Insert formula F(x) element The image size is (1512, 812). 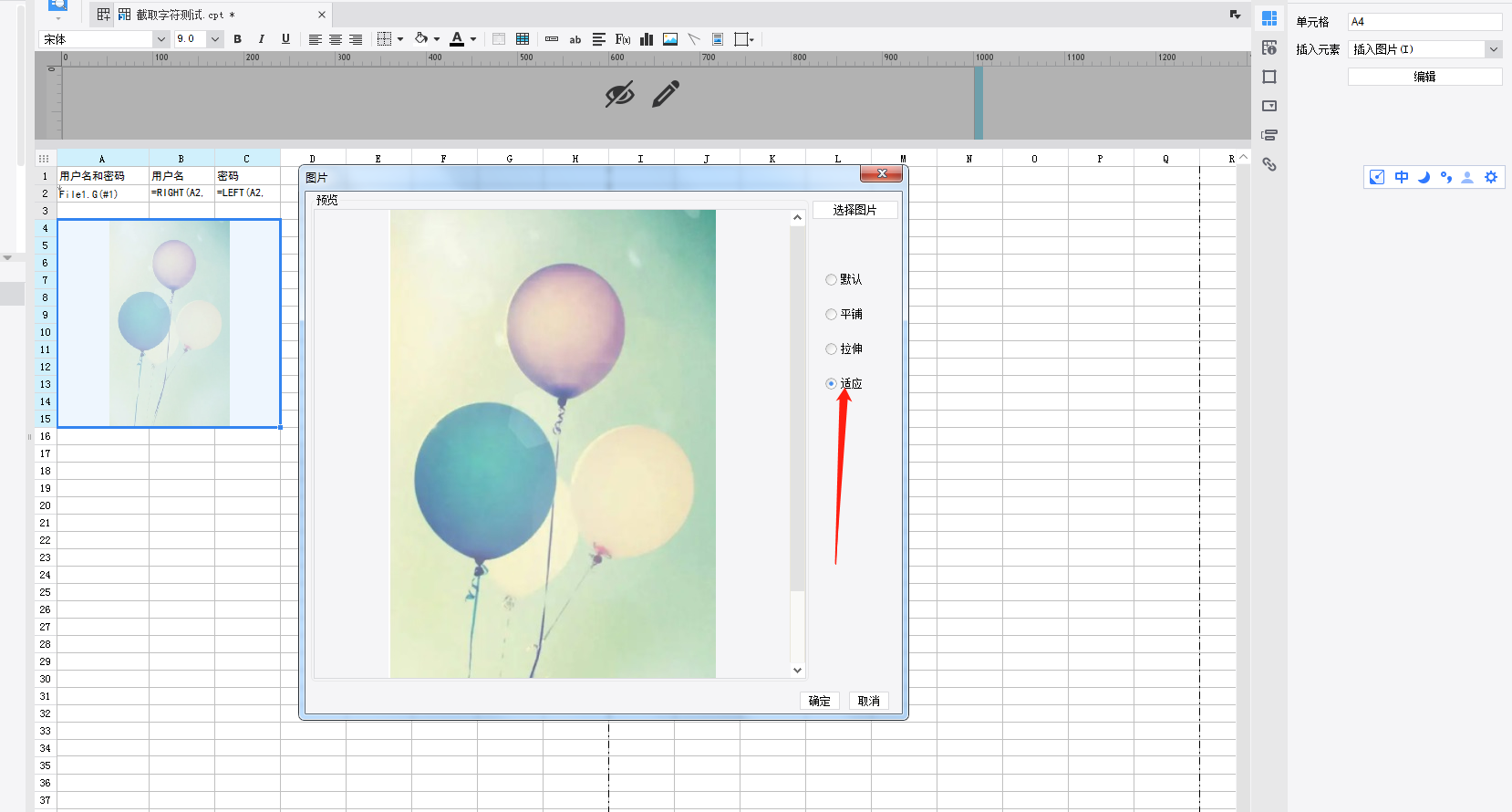(x=623, y=39)
